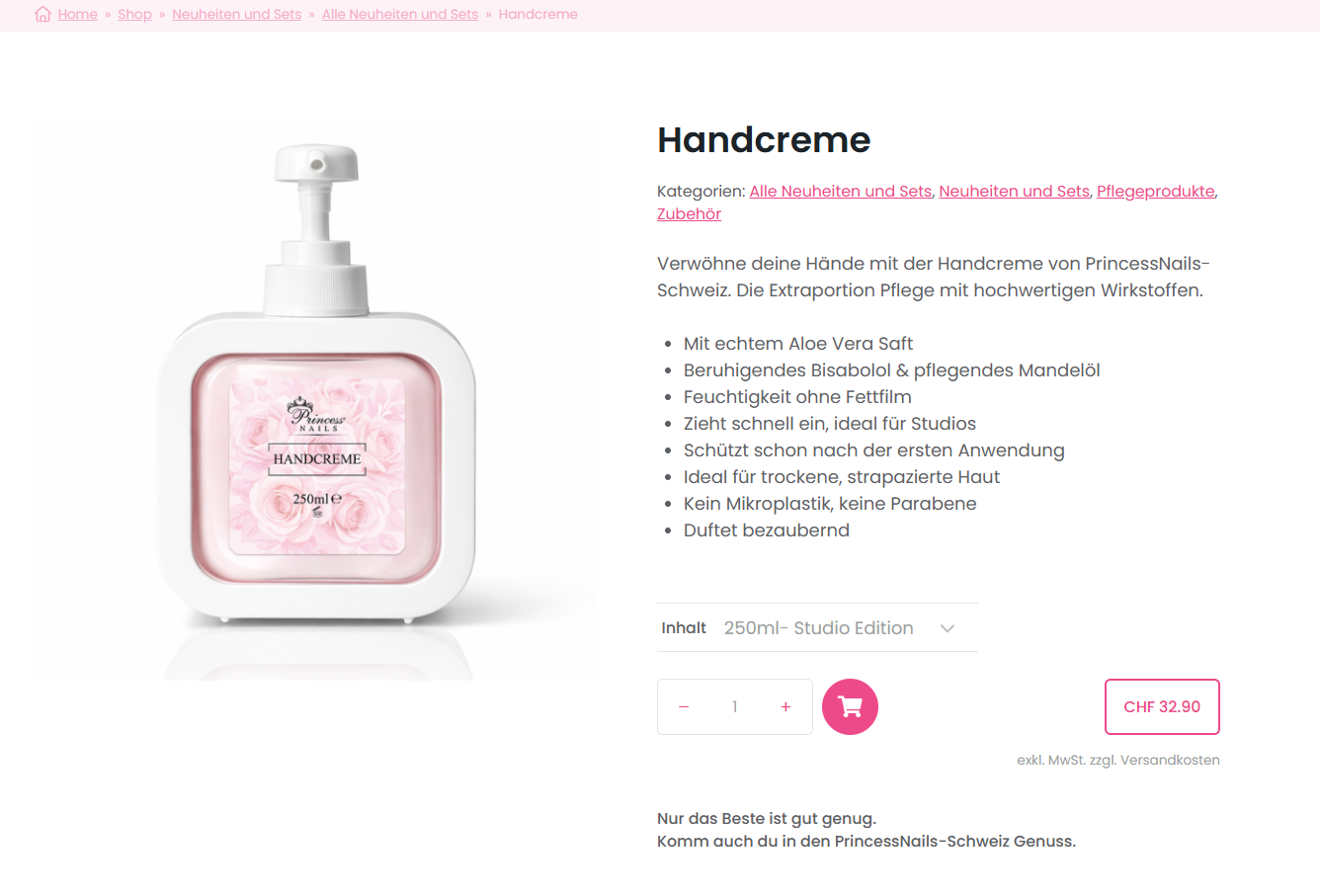This screenshot has width=1320, height=896.
Task: Open Alle Neuheiten und Sets breadcrumb
Action: tap(400, 14)
